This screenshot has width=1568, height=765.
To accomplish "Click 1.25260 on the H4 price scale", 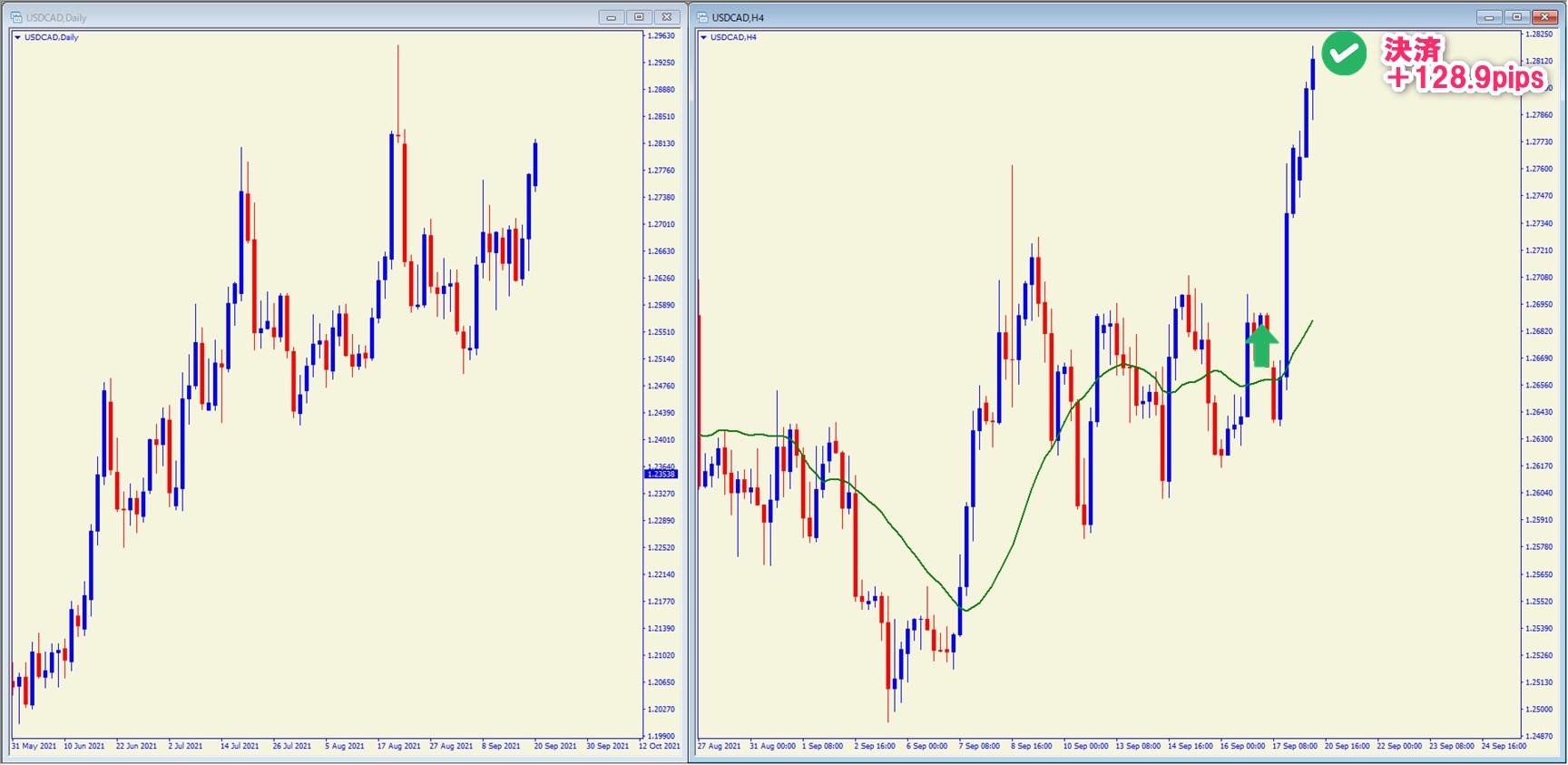I will coord(1539,655).
